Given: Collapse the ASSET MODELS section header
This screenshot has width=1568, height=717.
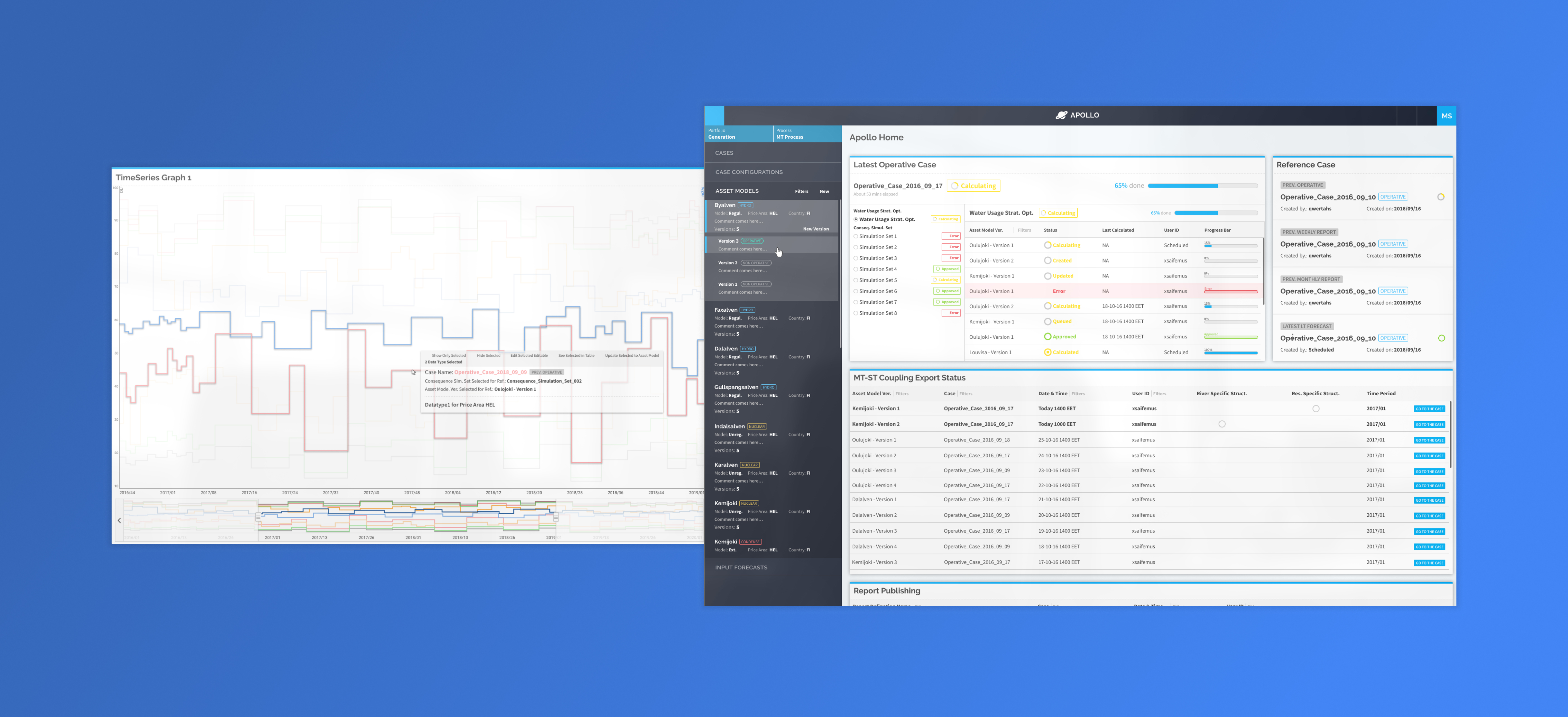Looking at the screenshot, I should tap(737, 191).
